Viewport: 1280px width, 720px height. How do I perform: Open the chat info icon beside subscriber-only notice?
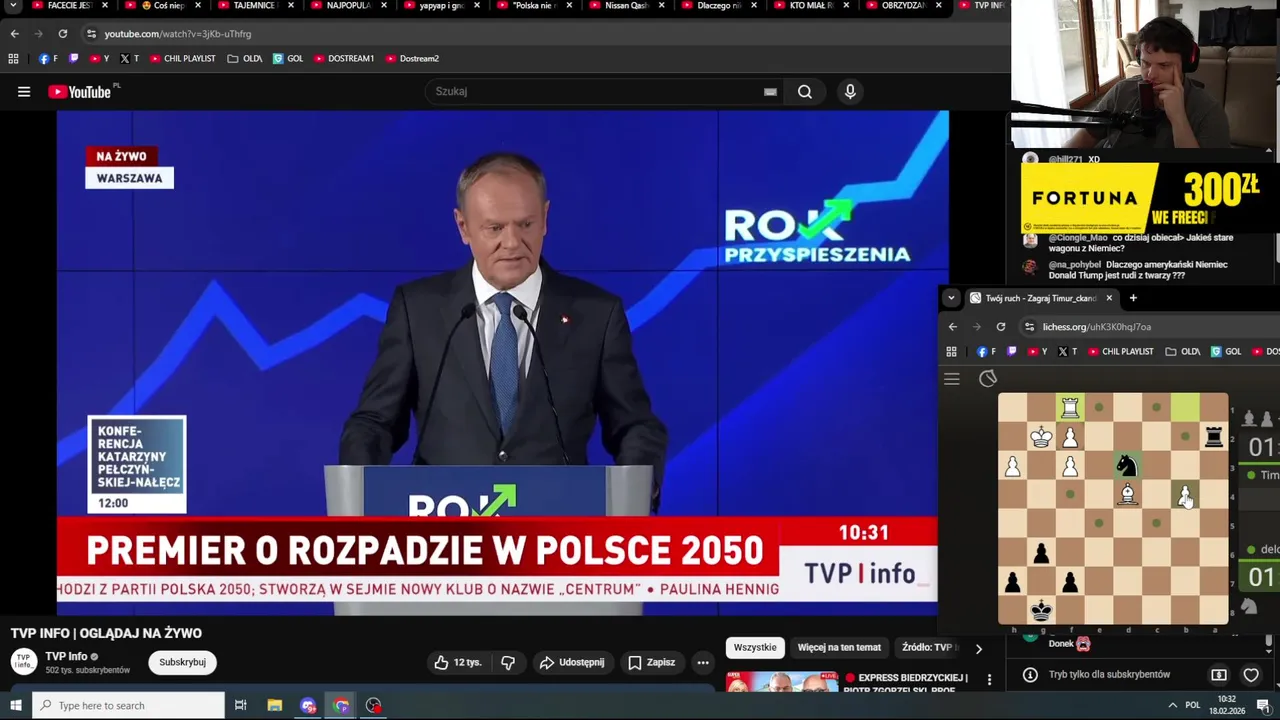pos(1030,675)
